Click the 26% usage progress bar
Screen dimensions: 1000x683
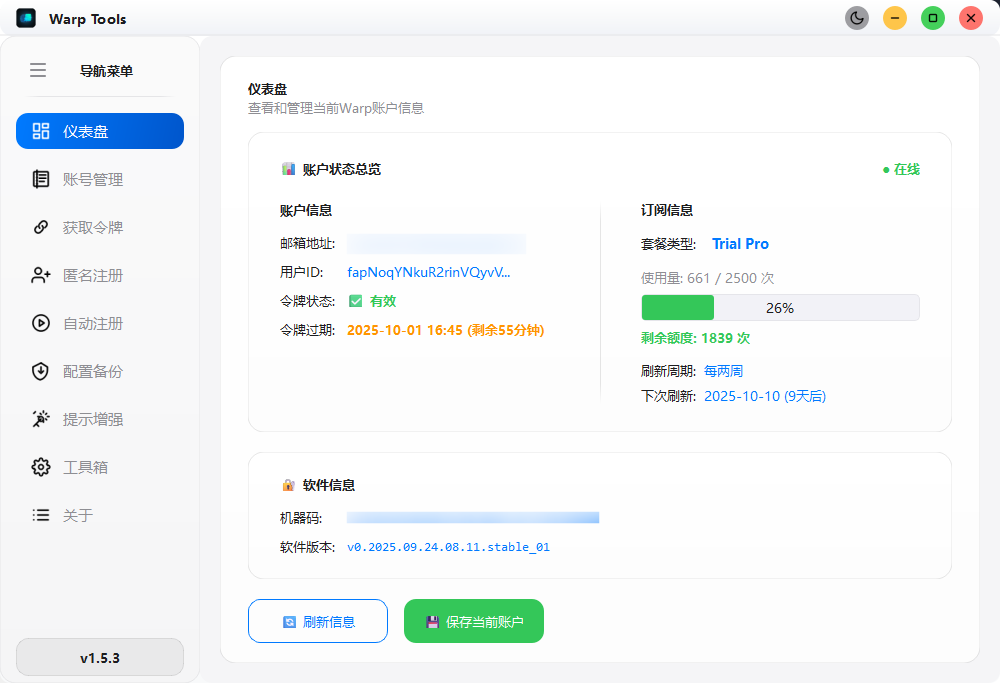780,308
